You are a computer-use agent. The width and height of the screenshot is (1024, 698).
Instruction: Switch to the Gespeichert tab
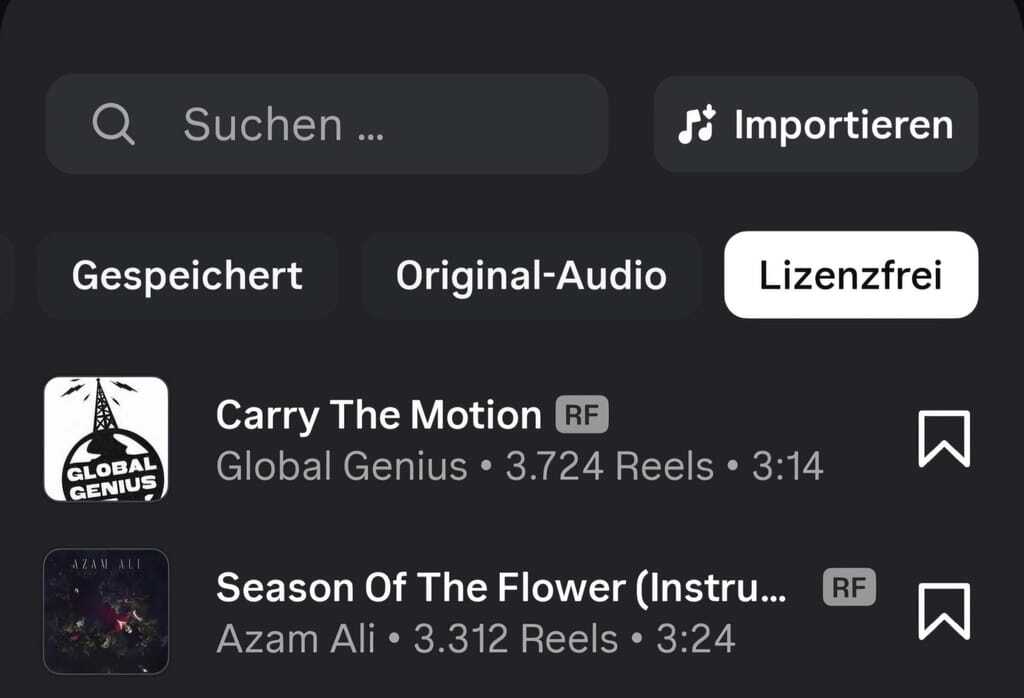[187, 275]
